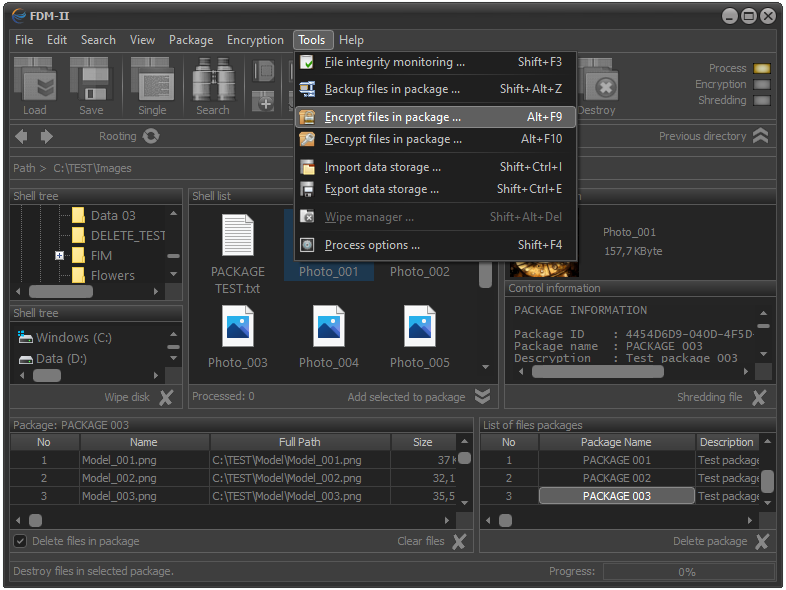Toggle the Shredding indicator
Viewport: 786px width, 590px height.
tap(761, 100)
